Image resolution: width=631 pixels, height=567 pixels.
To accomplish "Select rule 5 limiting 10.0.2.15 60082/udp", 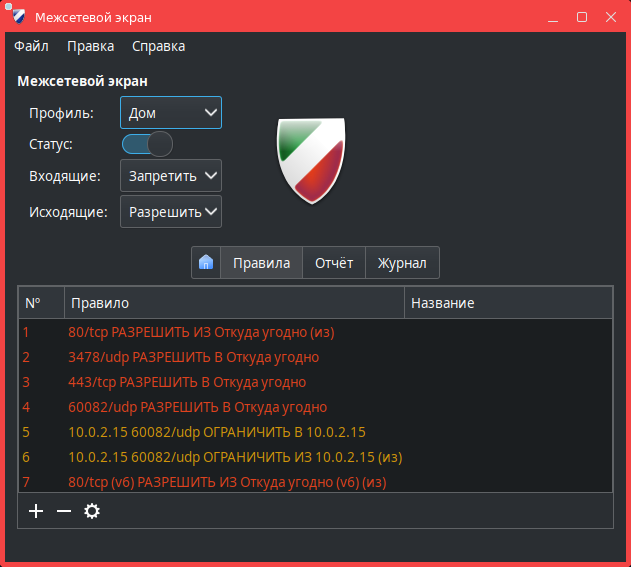I will pyautogui.click(x=216, y=432).
